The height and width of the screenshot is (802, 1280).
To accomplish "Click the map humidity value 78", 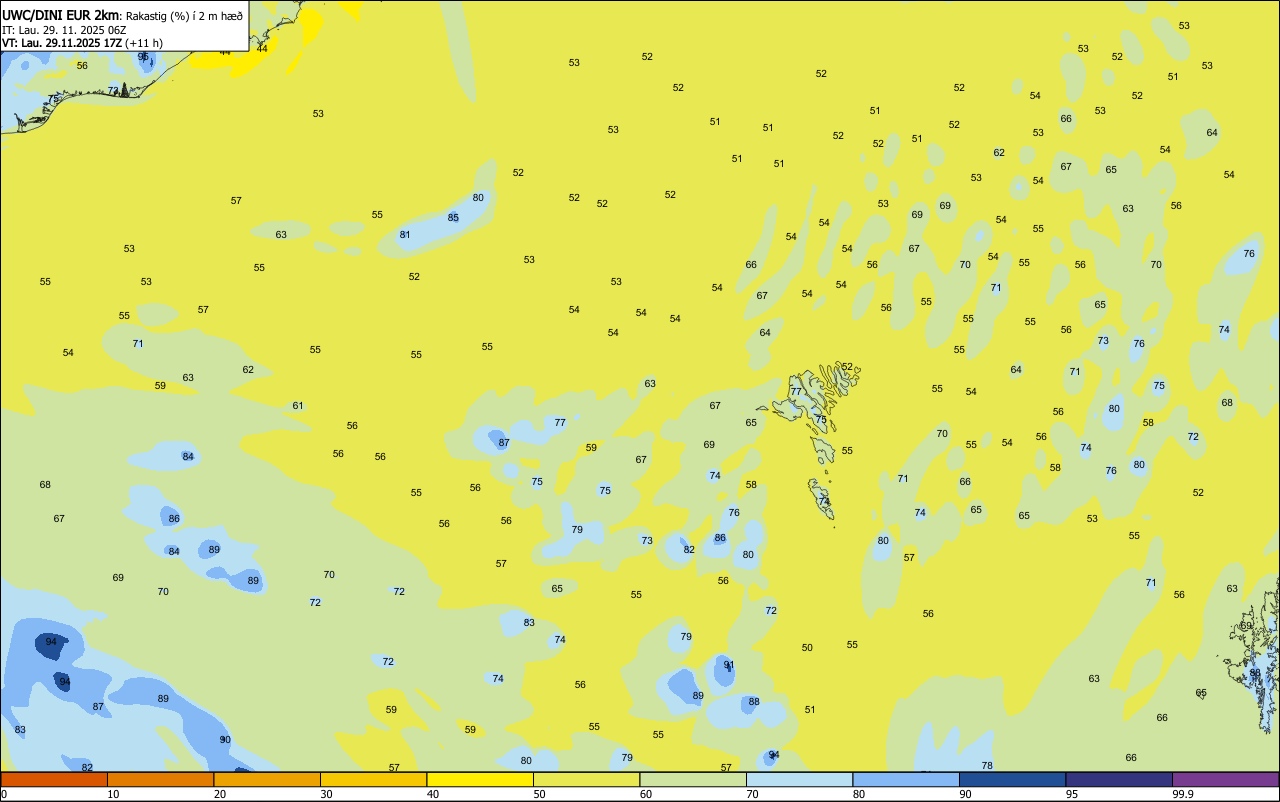I will [987, 766].
